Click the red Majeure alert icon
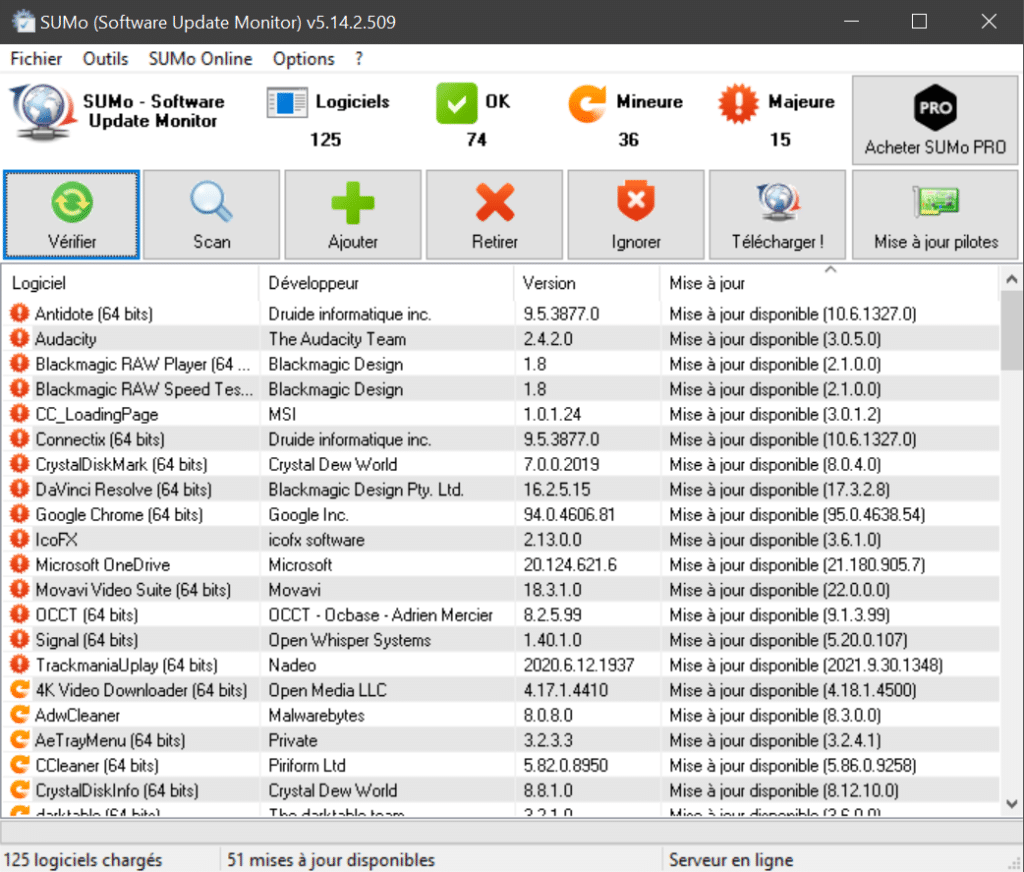This screenshot has width=1024, height=872. pos(738,103)
